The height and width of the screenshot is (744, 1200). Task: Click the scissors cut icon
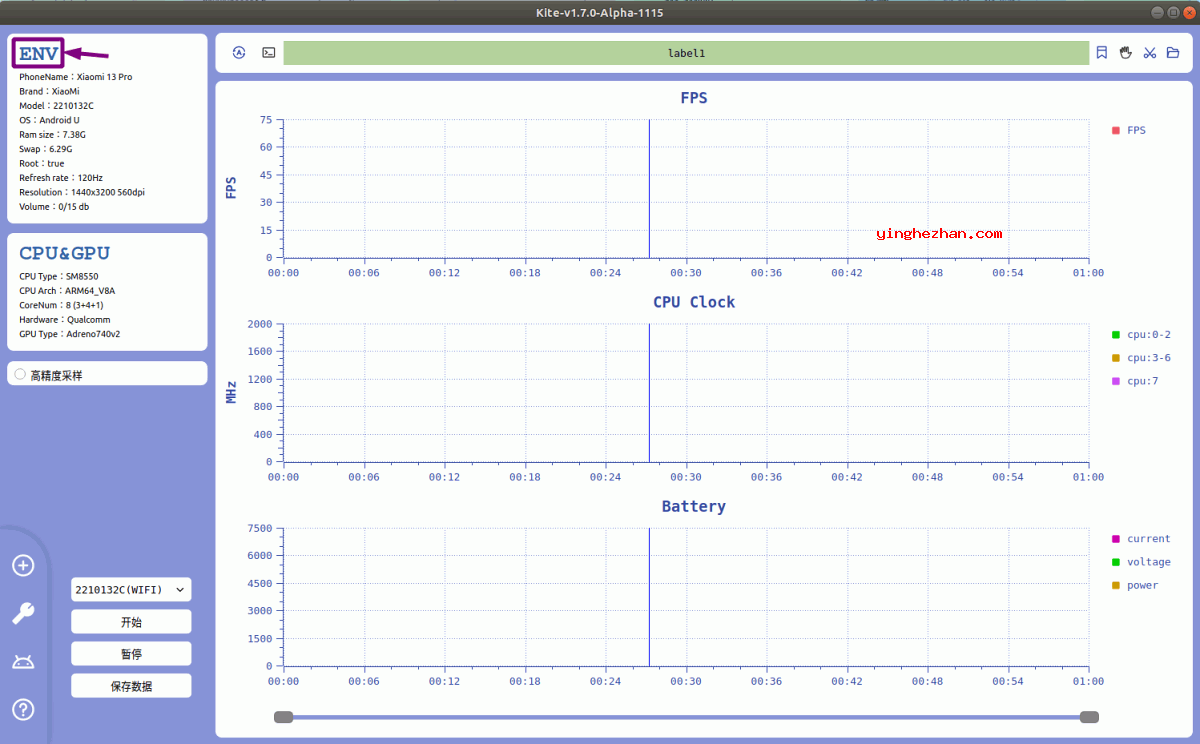[1149, 53]
